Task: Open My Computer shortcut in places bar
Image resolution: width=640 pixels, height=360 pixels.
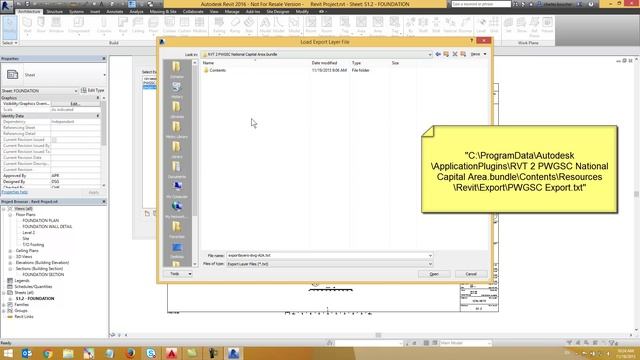Action: click(x=177, y=189)
